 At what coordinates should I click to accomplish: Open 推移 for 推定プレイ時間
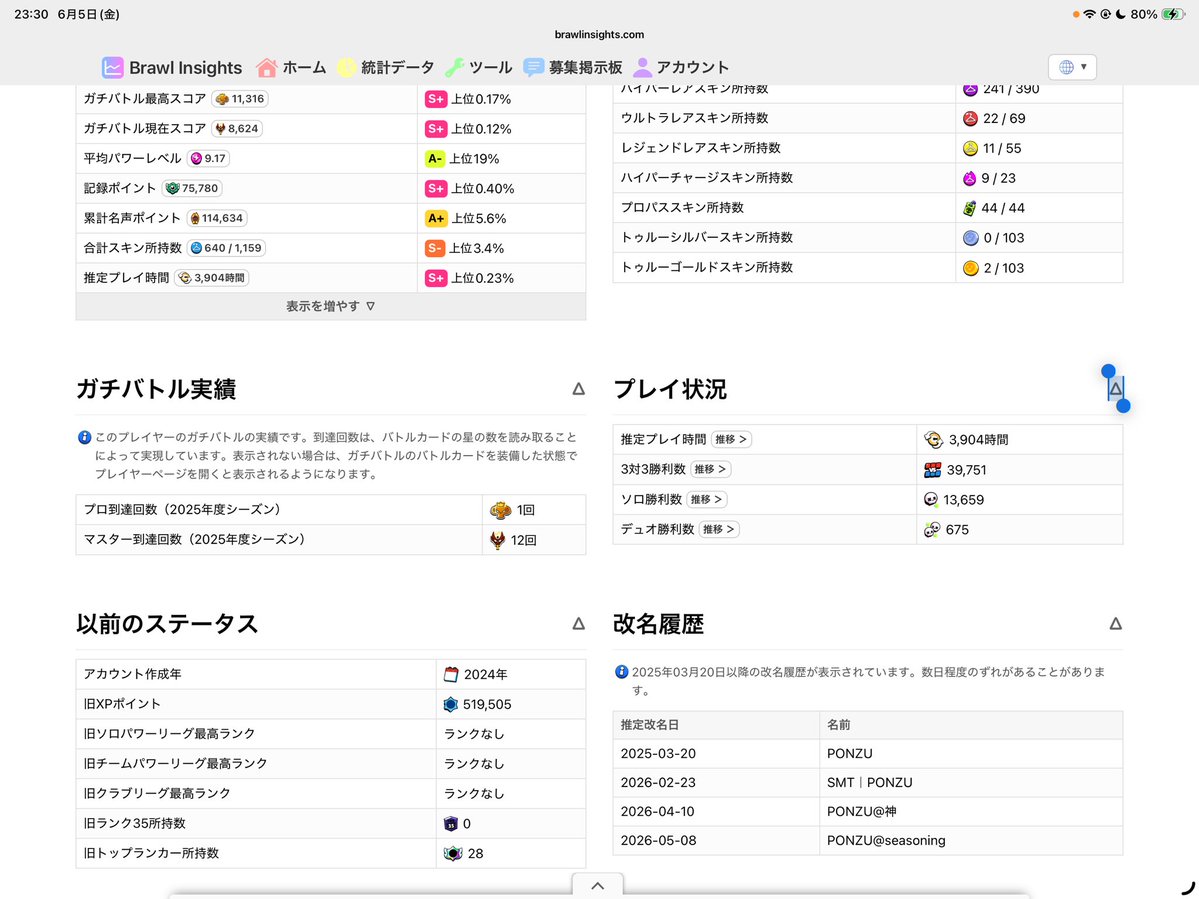click(731, 440)
